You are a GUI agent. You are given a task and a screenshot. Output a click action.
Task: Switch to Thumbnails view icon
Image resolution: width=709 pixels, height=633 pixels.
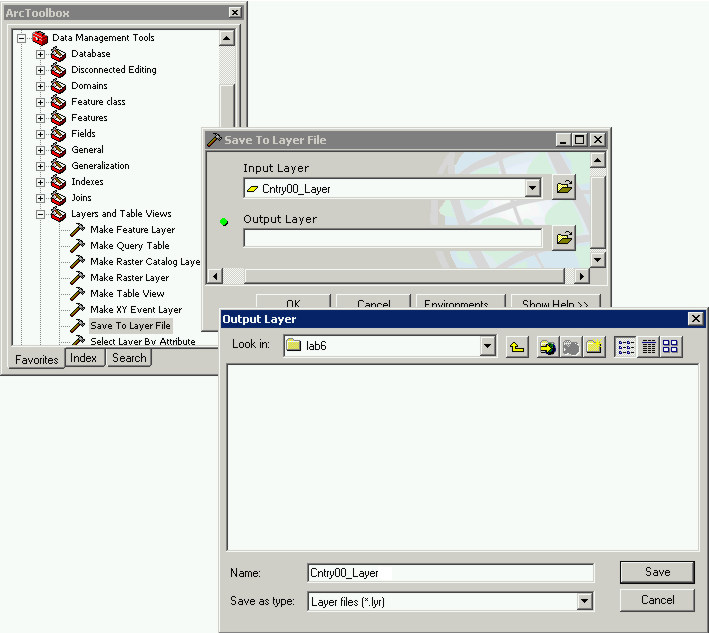[670, 347]
